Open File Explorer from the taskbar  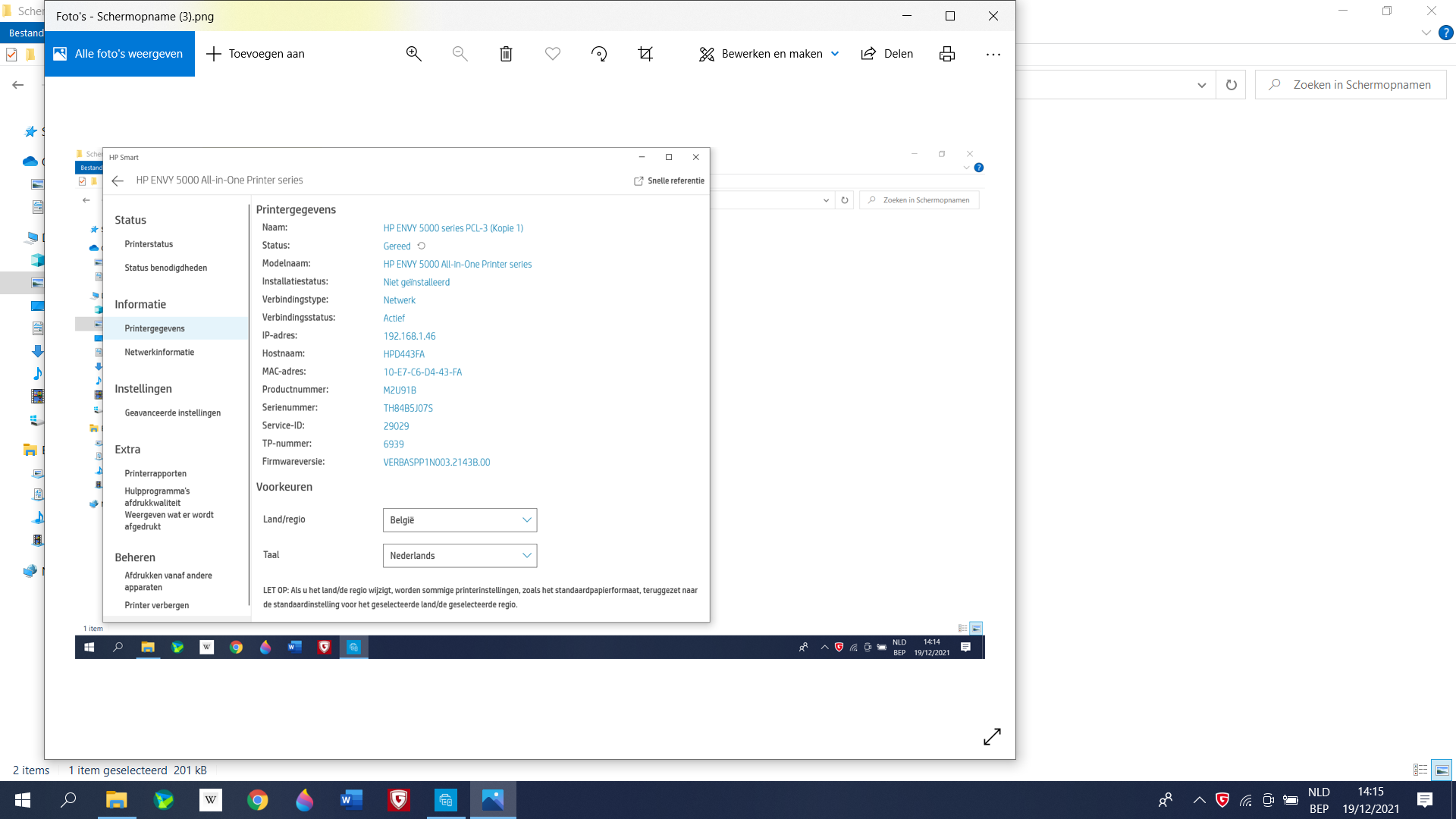tap(116, 800)
